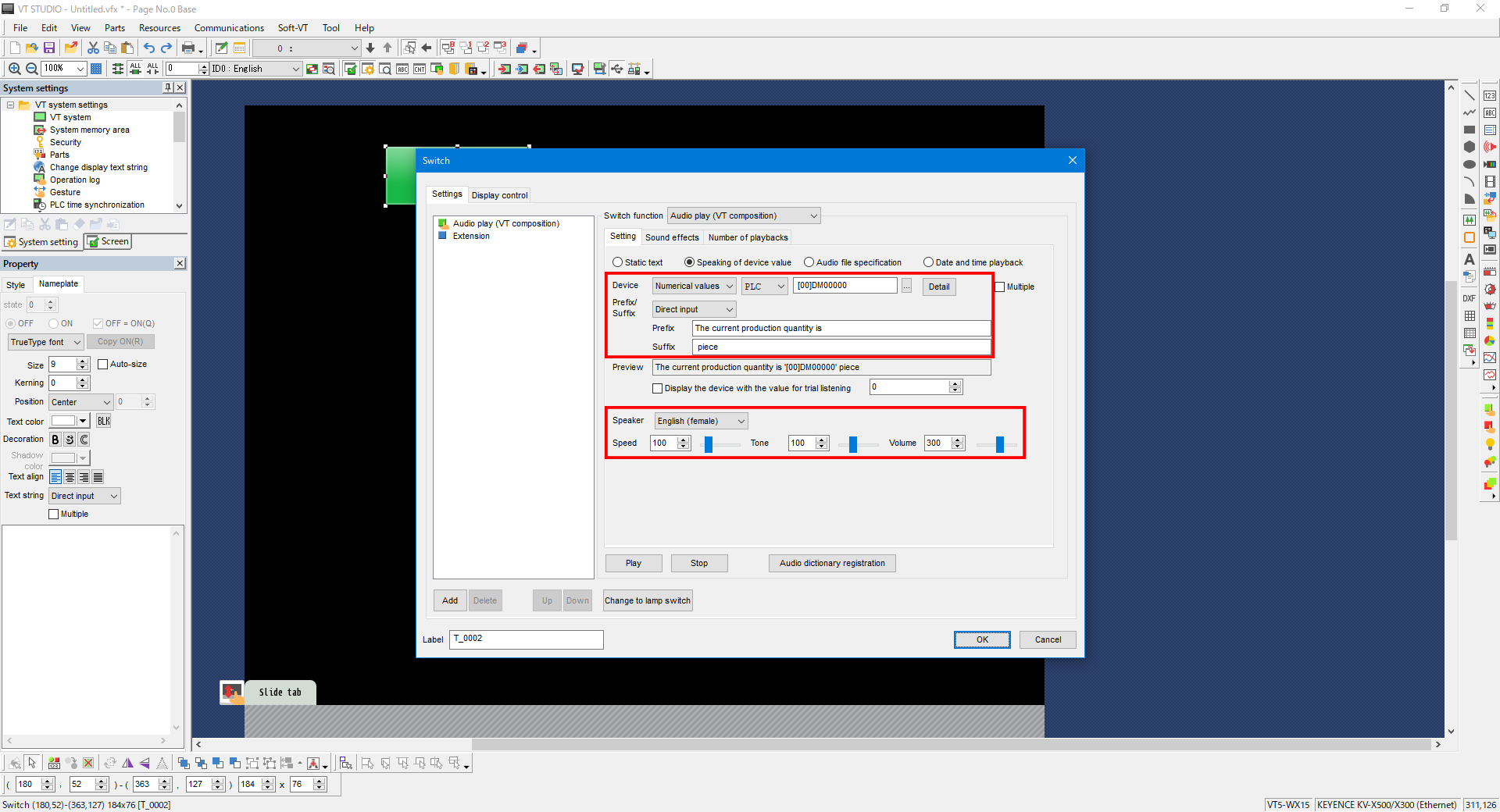Click the scissors Cut icon
This screenshot has width=1500, height=812.
[x=93, y=48]
